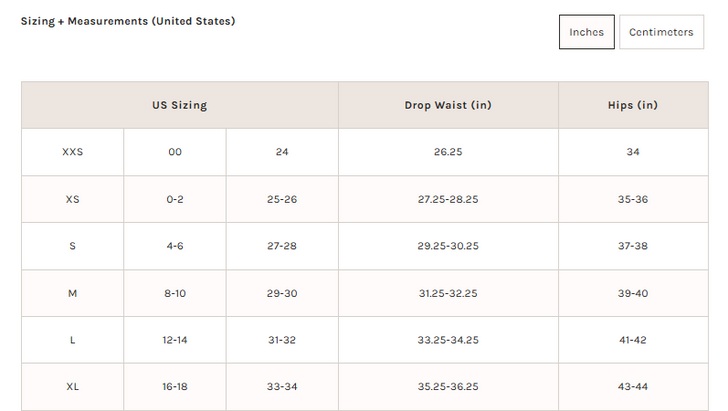Click drop waist value 26.25

(x=448, y=152)
